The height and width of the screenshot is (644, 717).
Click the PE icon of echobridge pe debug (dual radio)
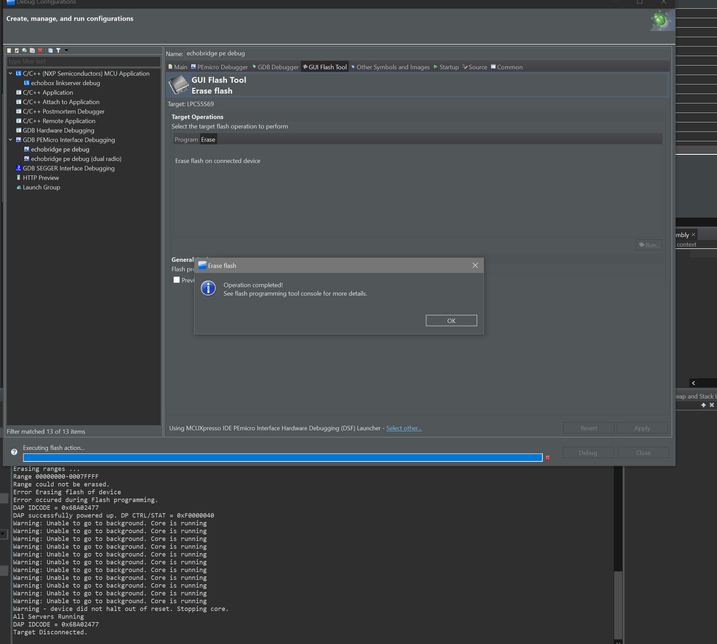[x=27, y=159]
